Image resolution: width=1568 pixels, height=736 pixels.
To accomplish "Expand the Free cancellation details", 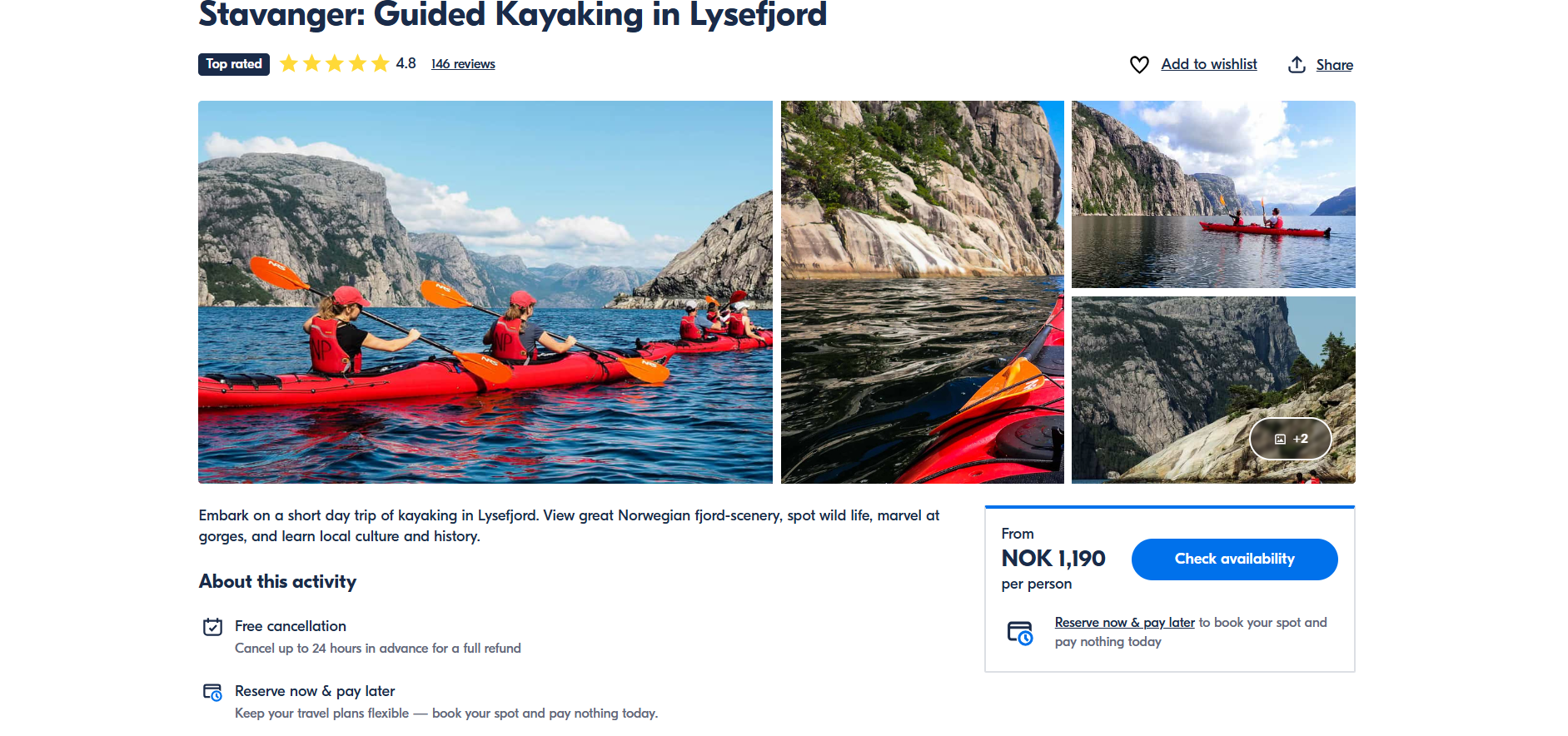I will coord(291,626).
